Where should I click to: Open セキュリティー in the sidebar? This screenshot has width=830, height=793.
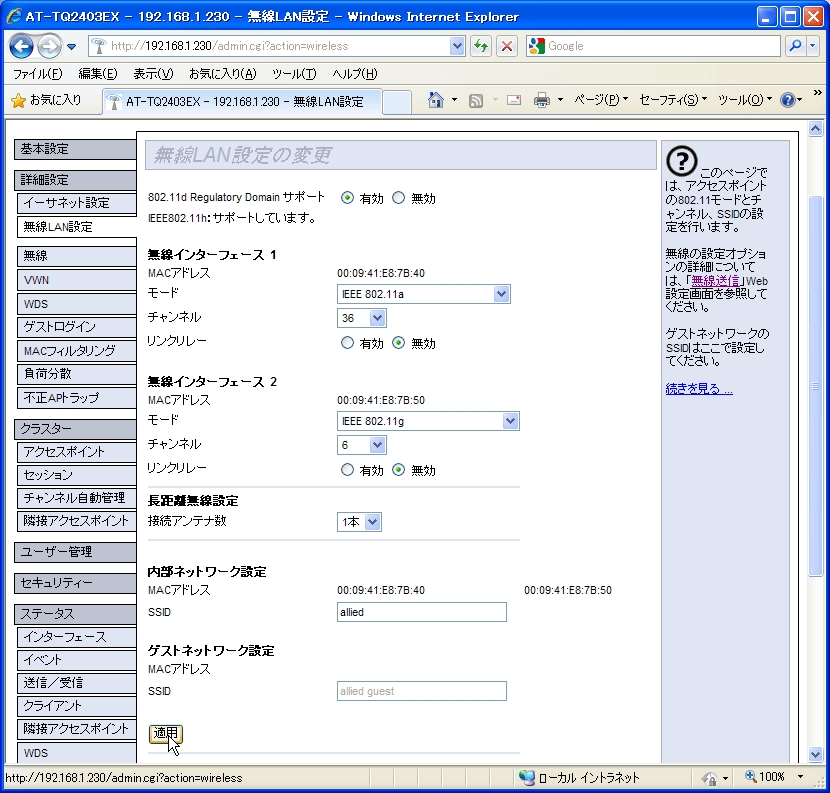point(75,583)
